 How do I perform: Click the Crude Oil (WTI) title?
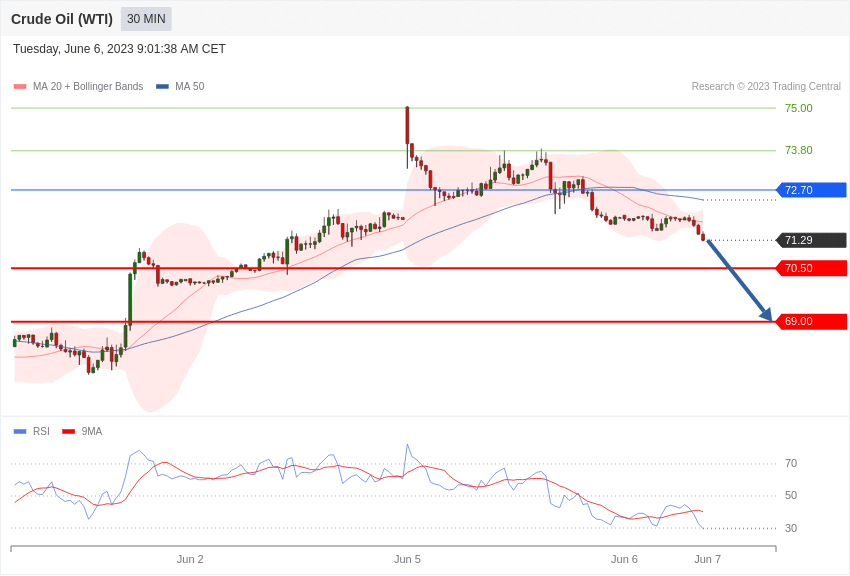62,19
